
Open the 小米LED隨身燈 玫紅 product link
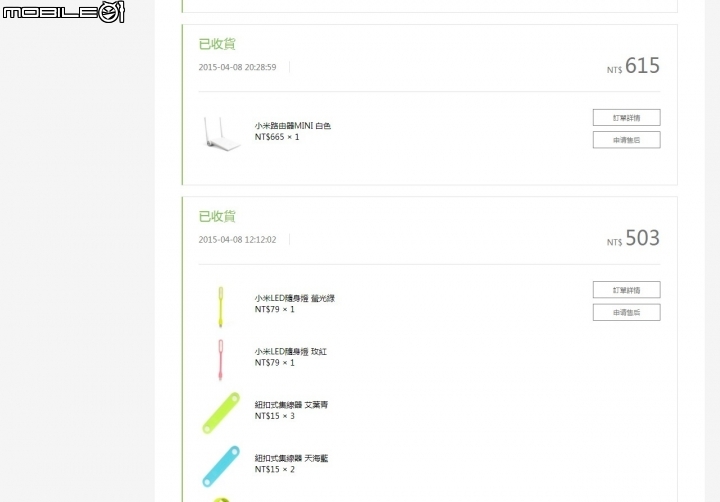[x=288, y=351]
